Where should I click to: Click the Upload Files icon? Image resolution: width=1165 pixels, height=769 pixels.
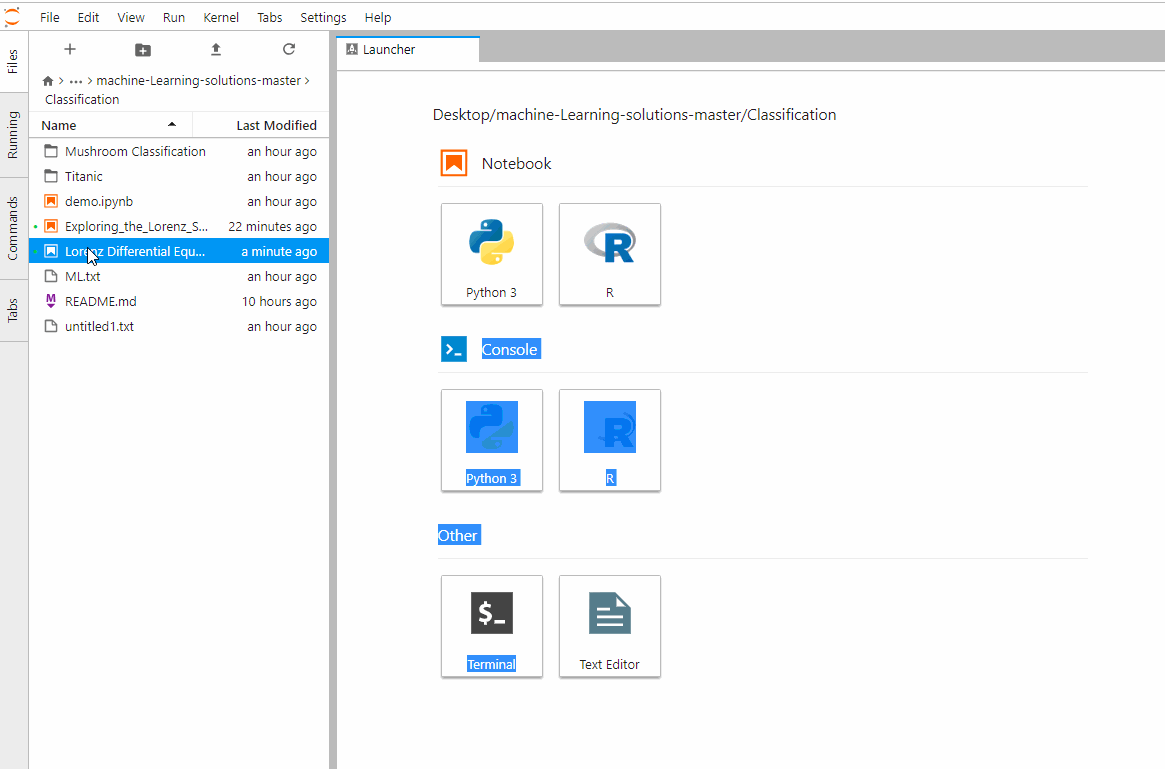[x=216, y=49]
